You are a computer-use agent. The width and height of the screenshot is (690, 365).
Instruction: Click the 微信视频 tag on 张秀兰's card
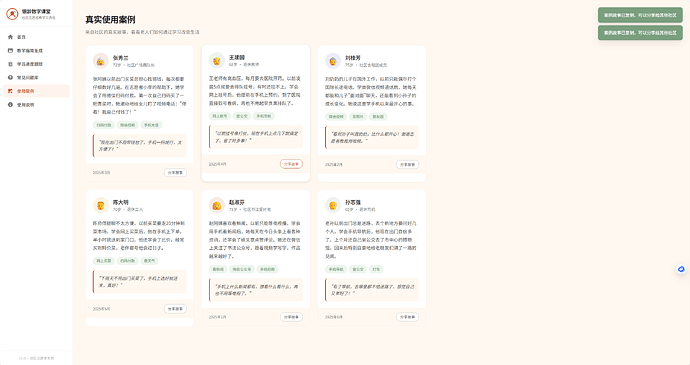click(x=128, y=125)
